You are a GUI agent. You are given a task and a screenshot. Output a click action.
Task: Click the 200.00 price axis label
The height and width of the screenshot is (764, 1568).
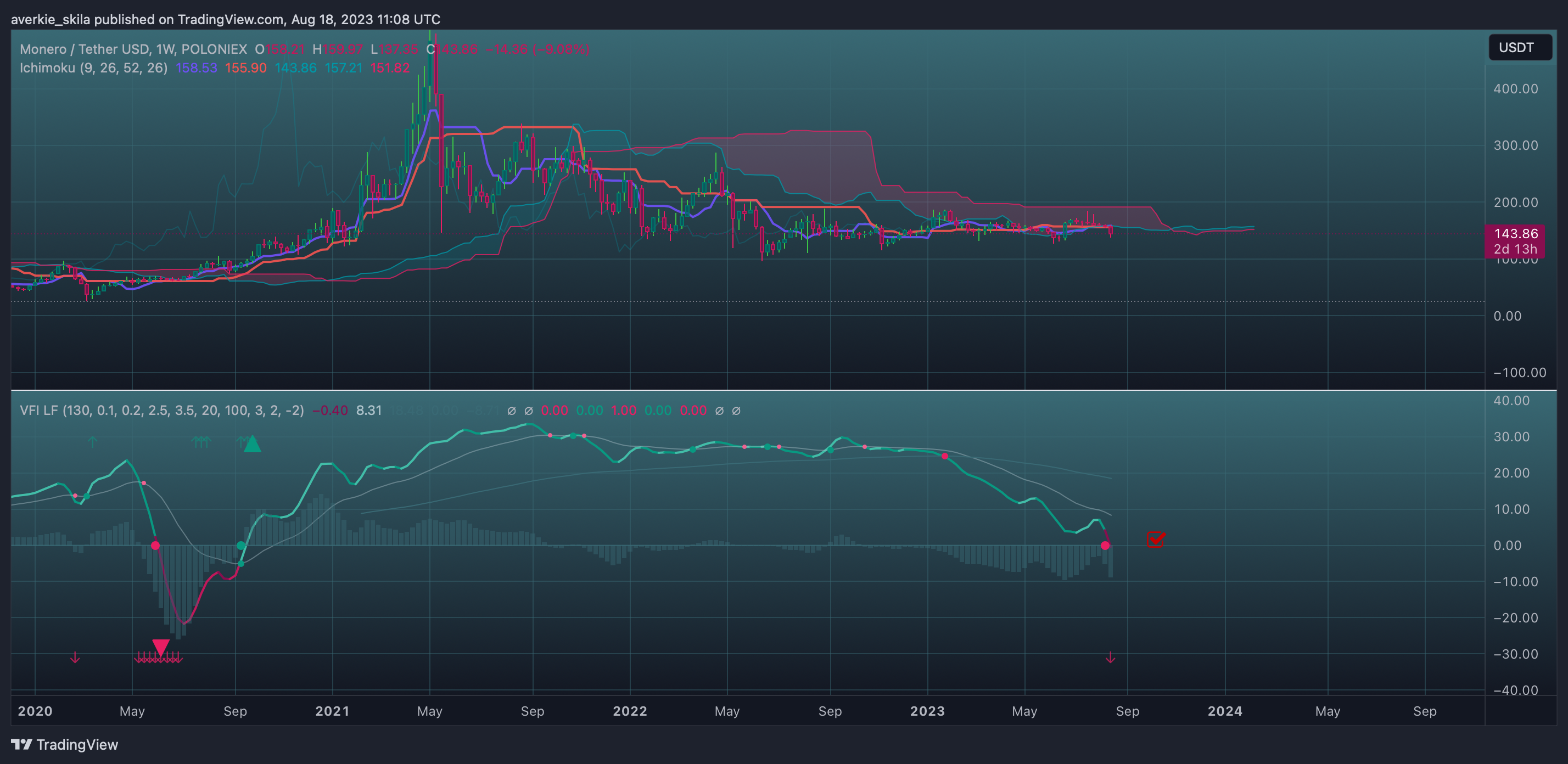tap(1516, 203)
